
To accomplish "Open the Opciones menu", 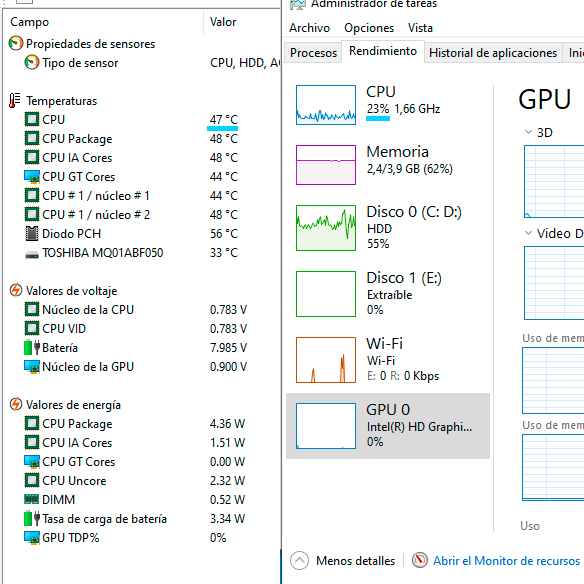I will point(369,28).
